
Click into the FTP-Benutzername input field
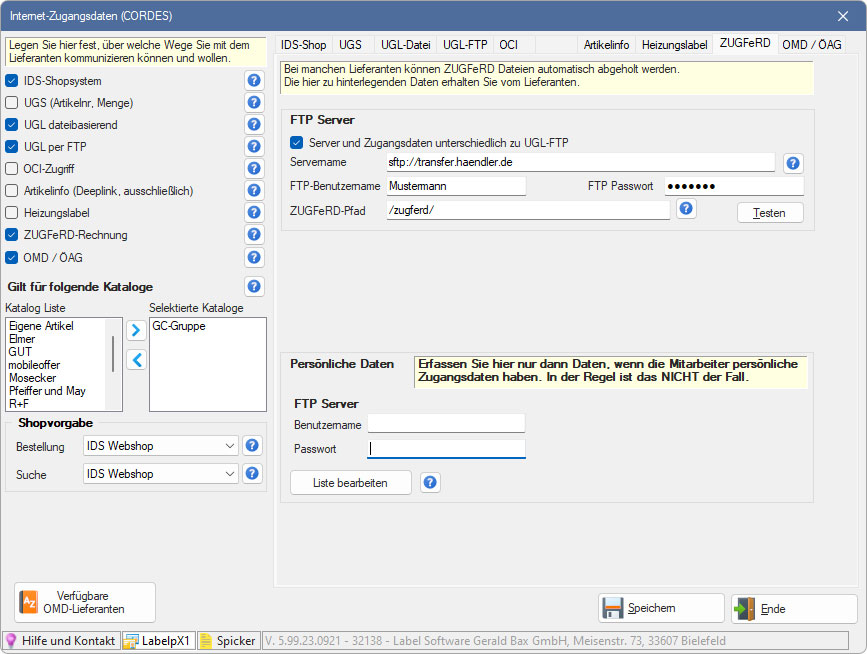coord(455,186)
